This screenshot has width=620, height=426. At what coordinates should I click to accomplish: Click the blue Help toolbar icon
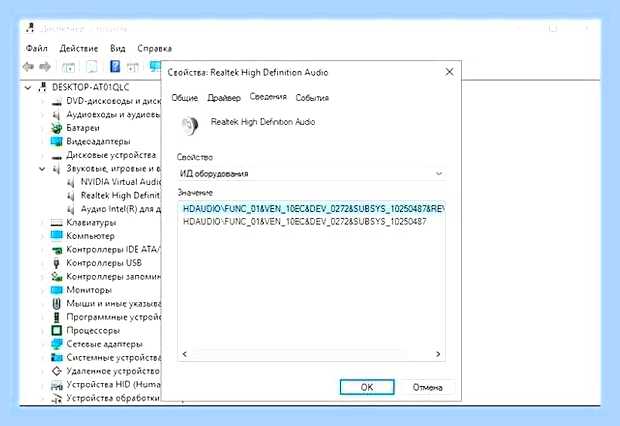(115, 66)
